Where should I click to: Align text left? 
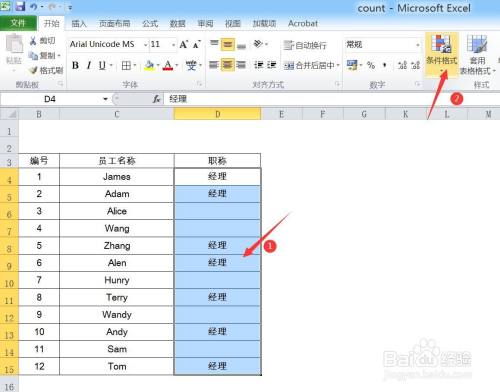(214, 65)
